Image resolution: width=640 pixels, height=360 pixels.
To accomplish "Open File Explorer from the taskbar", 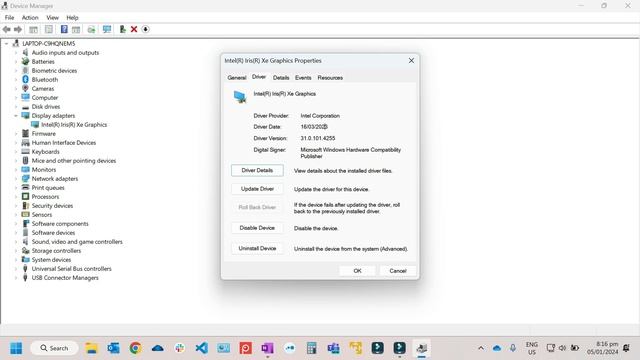I will (91, 348).
